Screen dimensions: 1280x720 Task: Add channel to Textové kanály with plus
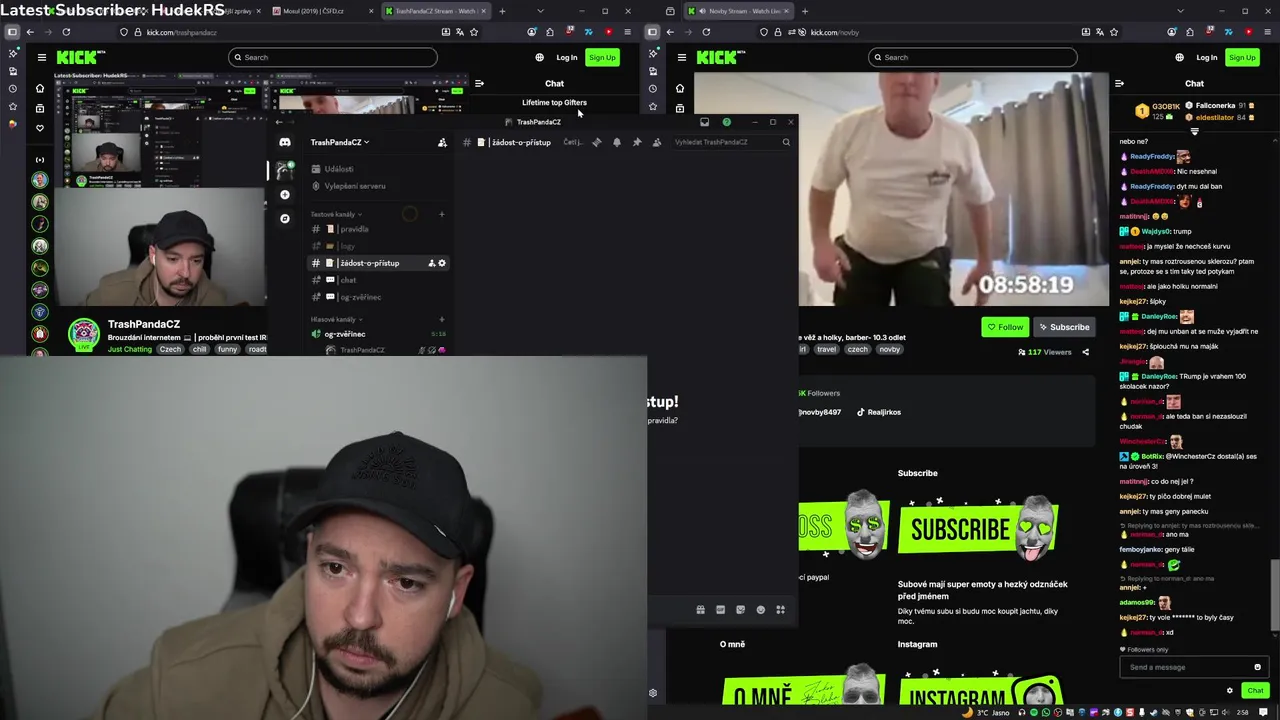tap(442, 214)
